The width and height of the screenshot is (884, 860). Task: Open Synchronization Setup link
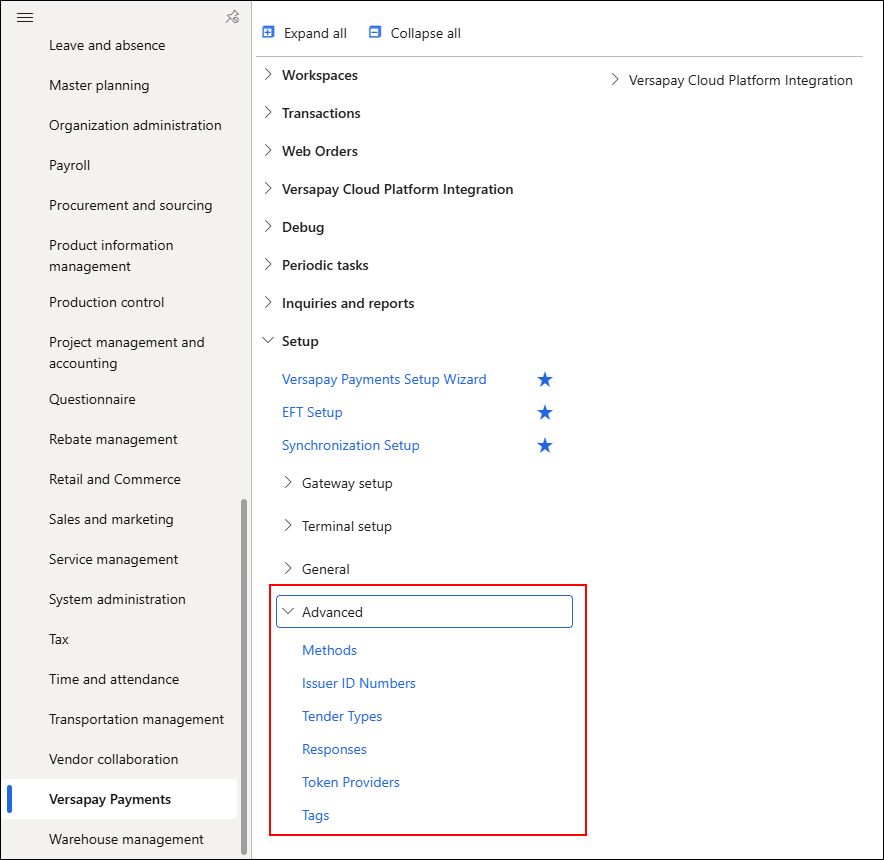(x=351, y=446)
